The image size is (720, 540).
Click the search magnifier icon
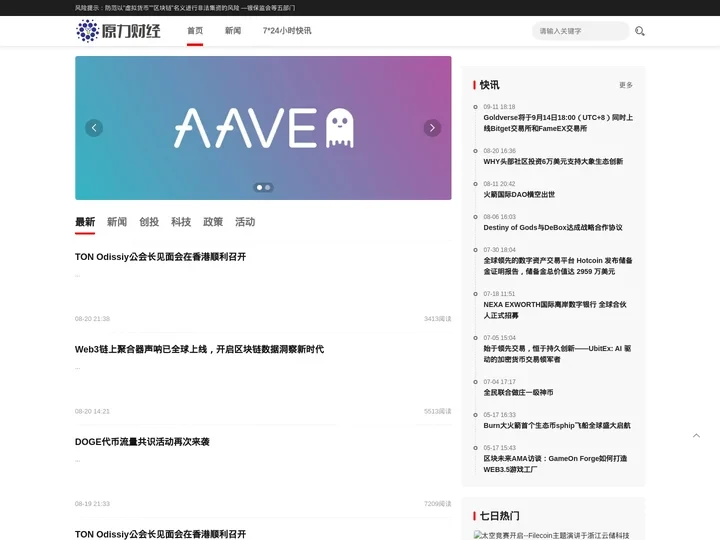(x=640, y=31)
